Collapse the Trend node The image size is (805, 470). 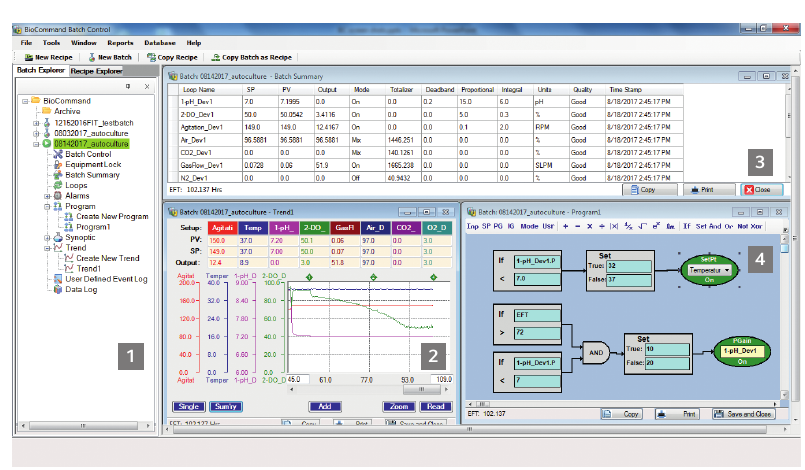click(47, 248)
